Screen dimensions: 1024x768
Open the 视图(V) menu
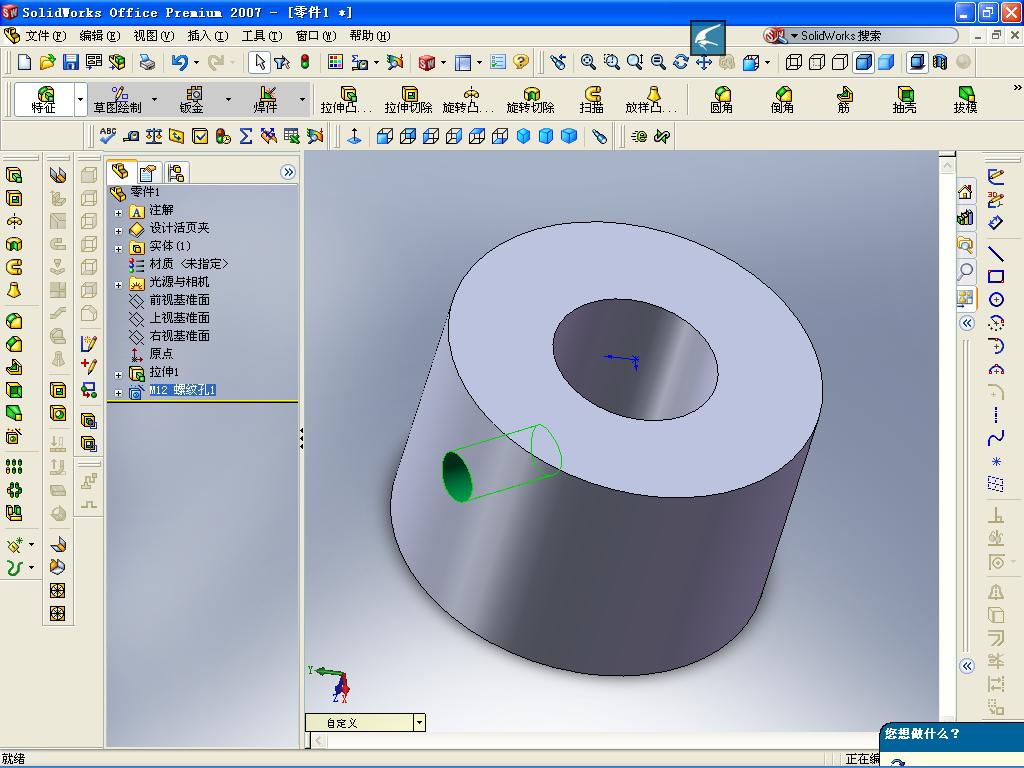(154, 35)
